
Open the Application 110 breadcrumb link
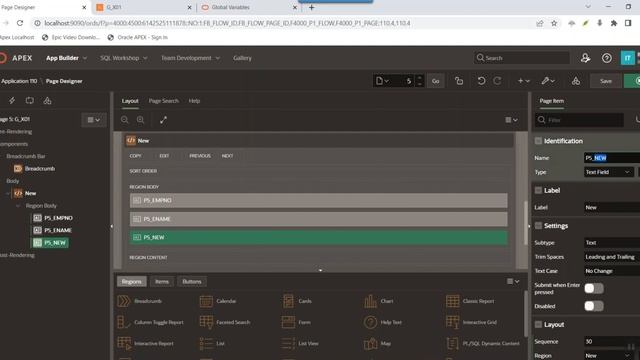point(19,81)
